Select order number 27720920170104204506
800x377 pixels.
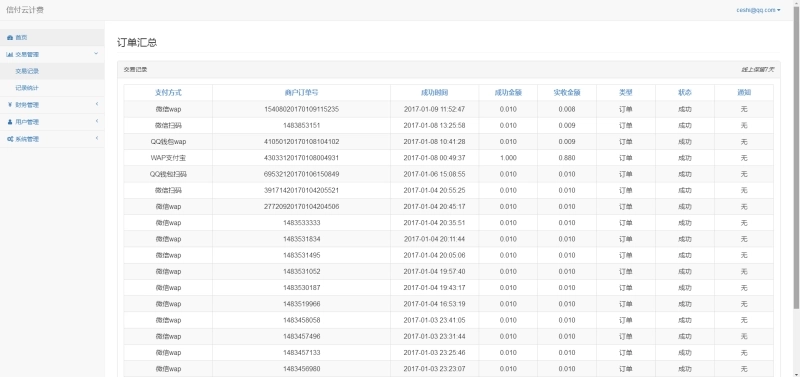click(302, 207)
